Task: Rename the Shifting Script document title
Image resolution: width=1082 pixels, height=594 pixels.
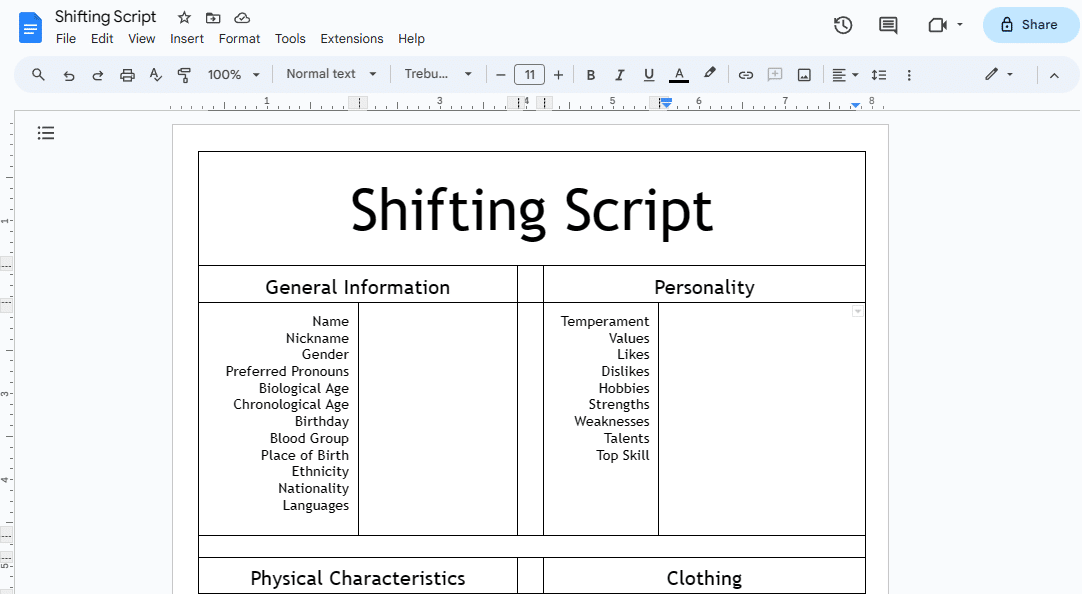Action: (x=106, y=17)
